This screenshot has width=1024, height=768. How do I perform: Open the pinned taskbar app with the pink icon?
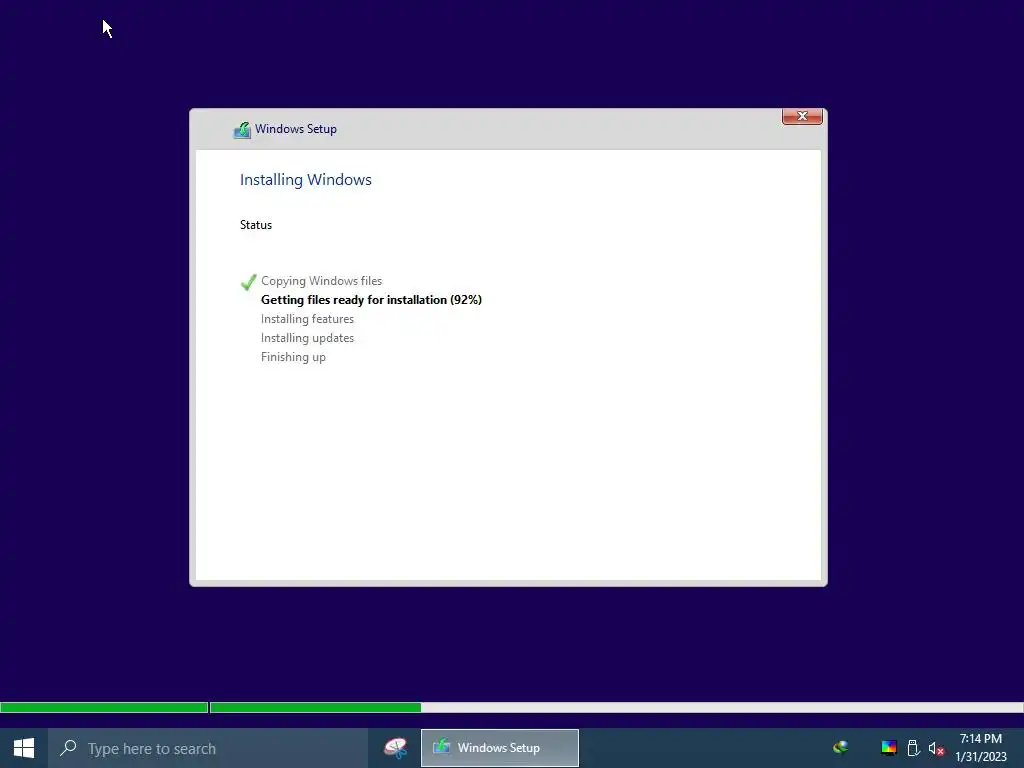395,748
